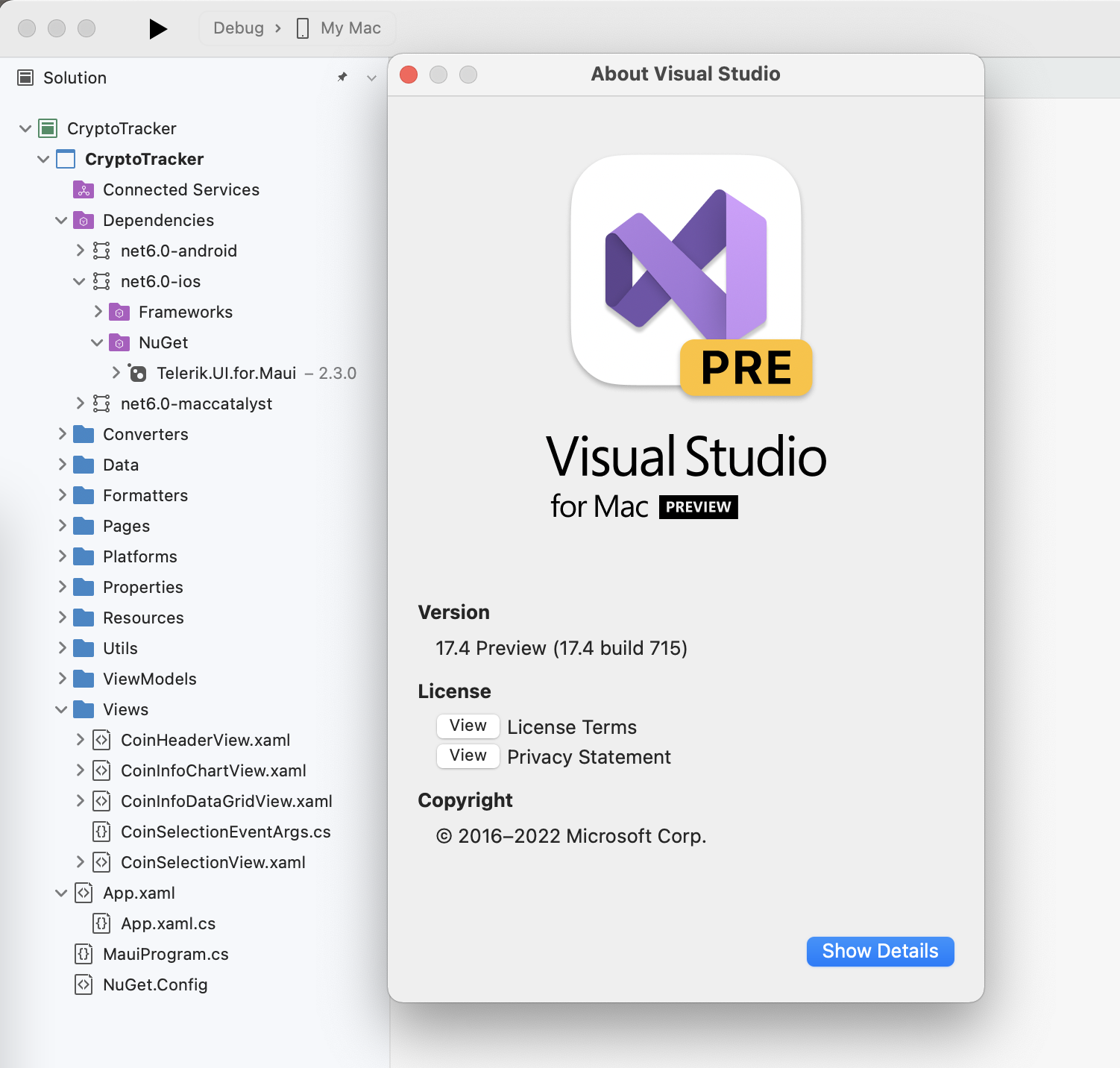
Task: Click the Properties folder icon
Action: point(84,587)
